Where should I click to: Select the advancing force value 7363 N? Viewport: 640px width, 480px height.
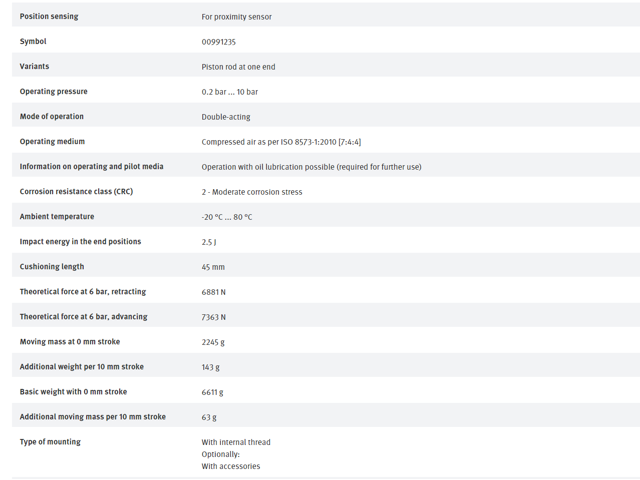click(213, 317)
